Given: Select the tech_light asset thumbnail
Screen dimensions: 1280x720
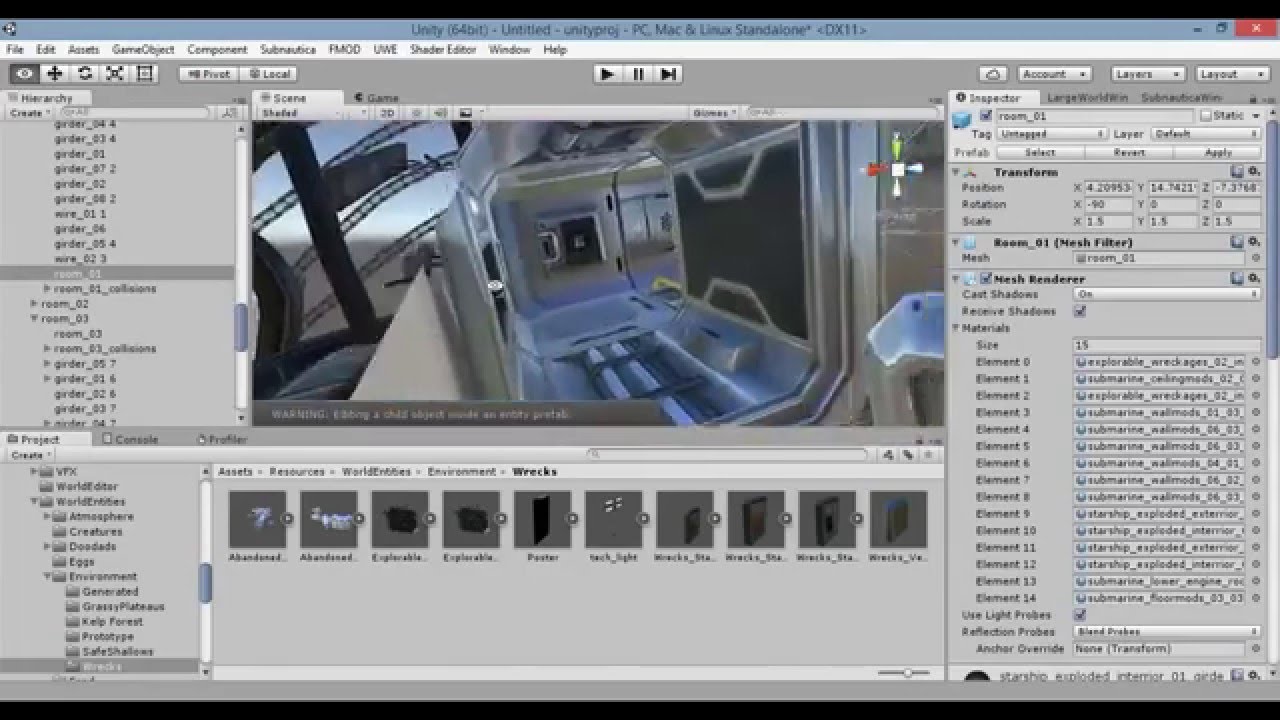Looking at the screenshot, I should 614,519.
